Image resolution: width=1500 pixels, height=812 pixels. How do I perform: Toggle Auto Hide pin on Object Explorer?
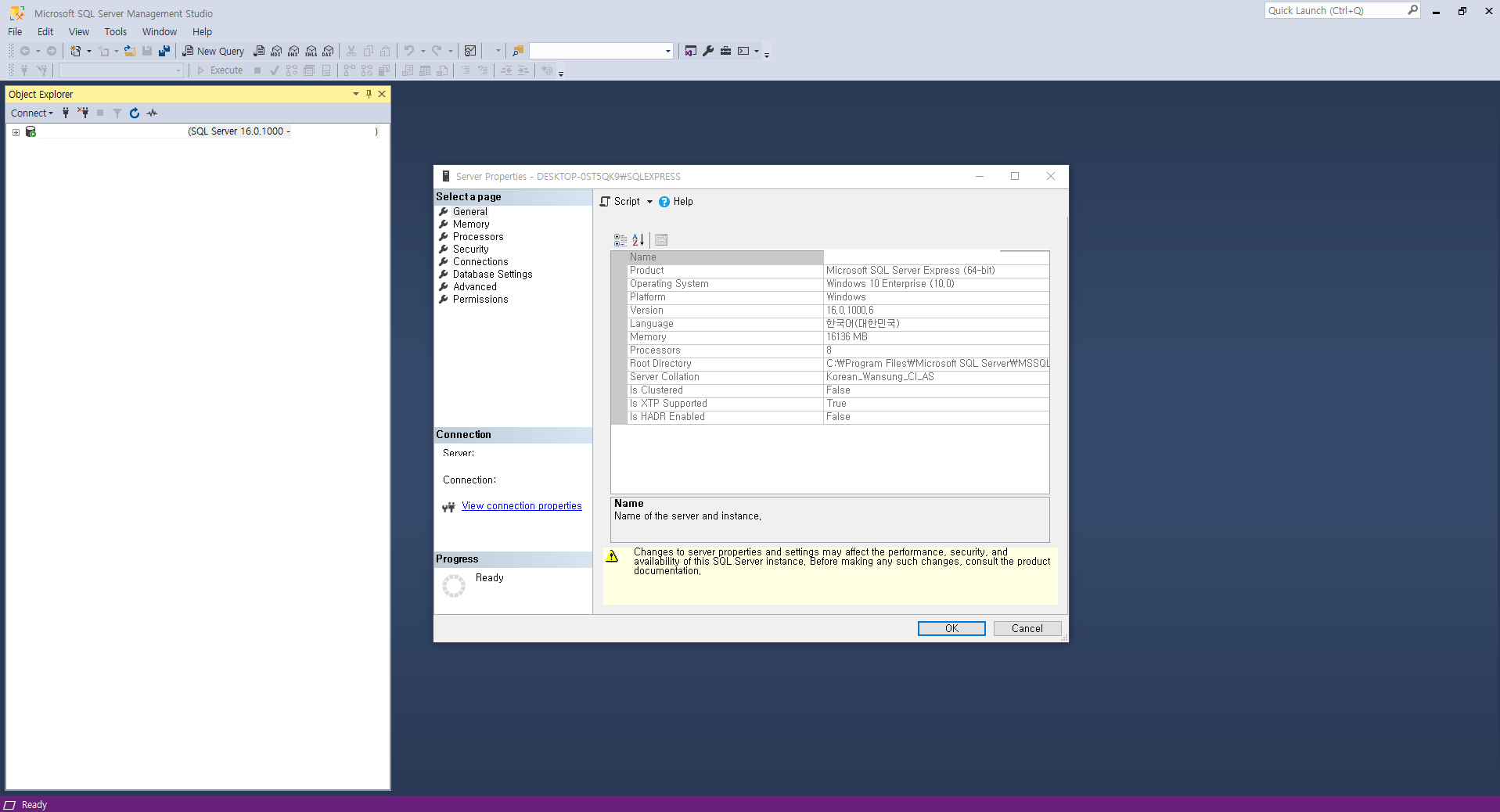[x=369, y=94]
